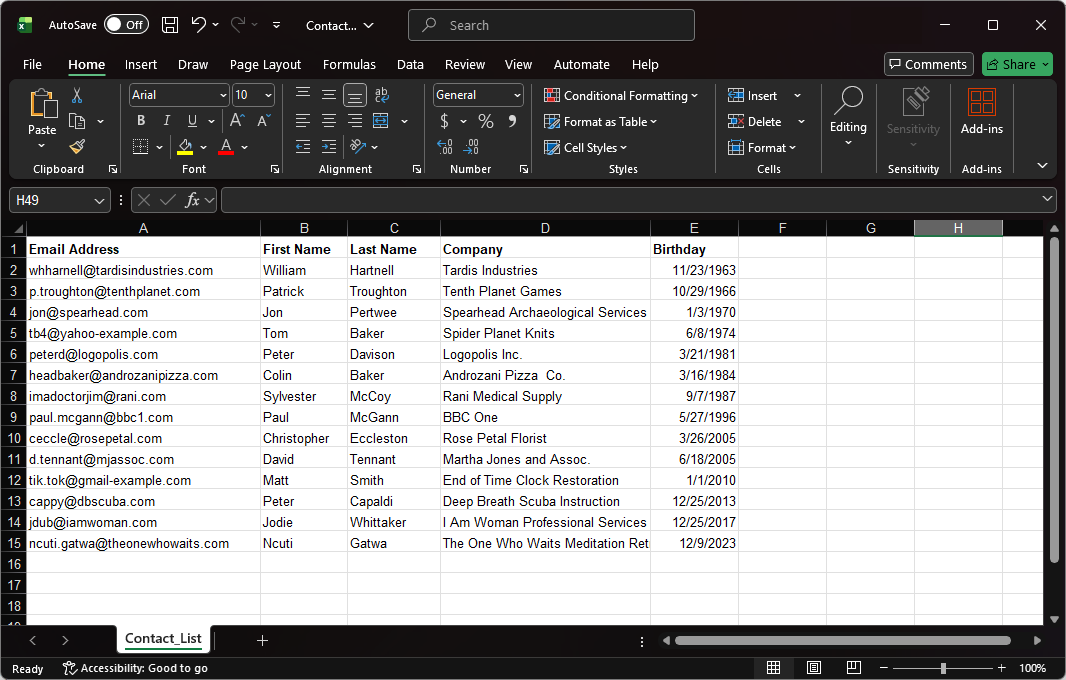Select the Format Painter tool

[x=76, y=147]
